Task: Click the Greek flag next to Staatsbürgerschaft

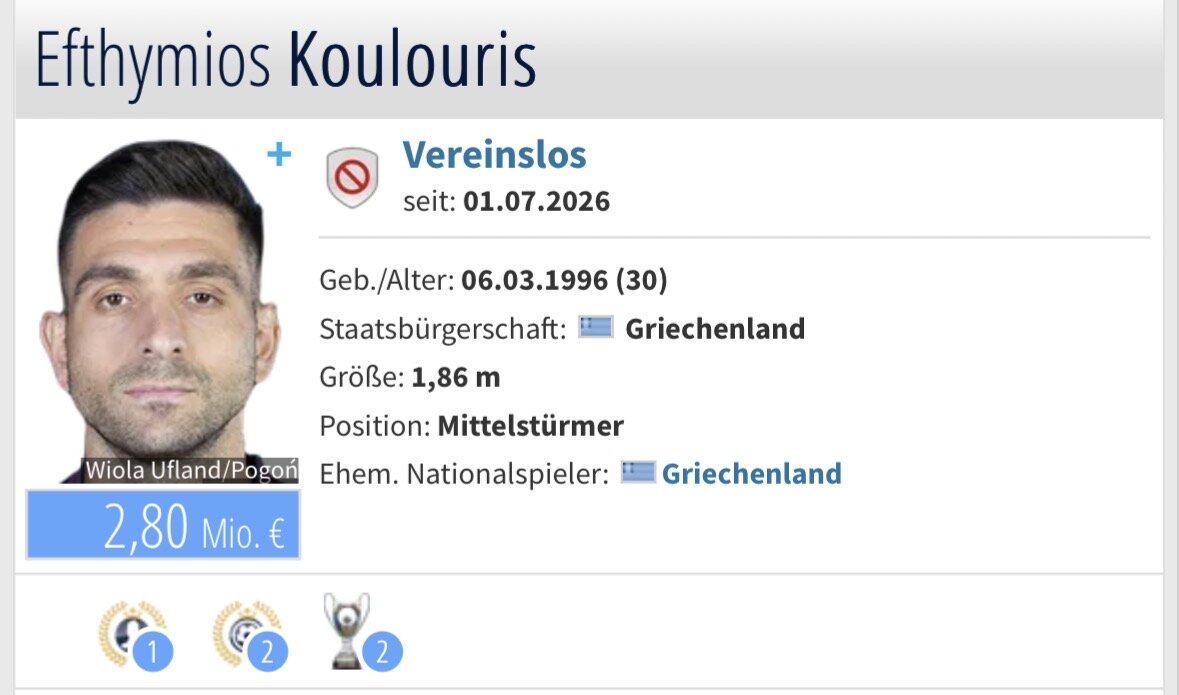Action: tap(596, 327)
